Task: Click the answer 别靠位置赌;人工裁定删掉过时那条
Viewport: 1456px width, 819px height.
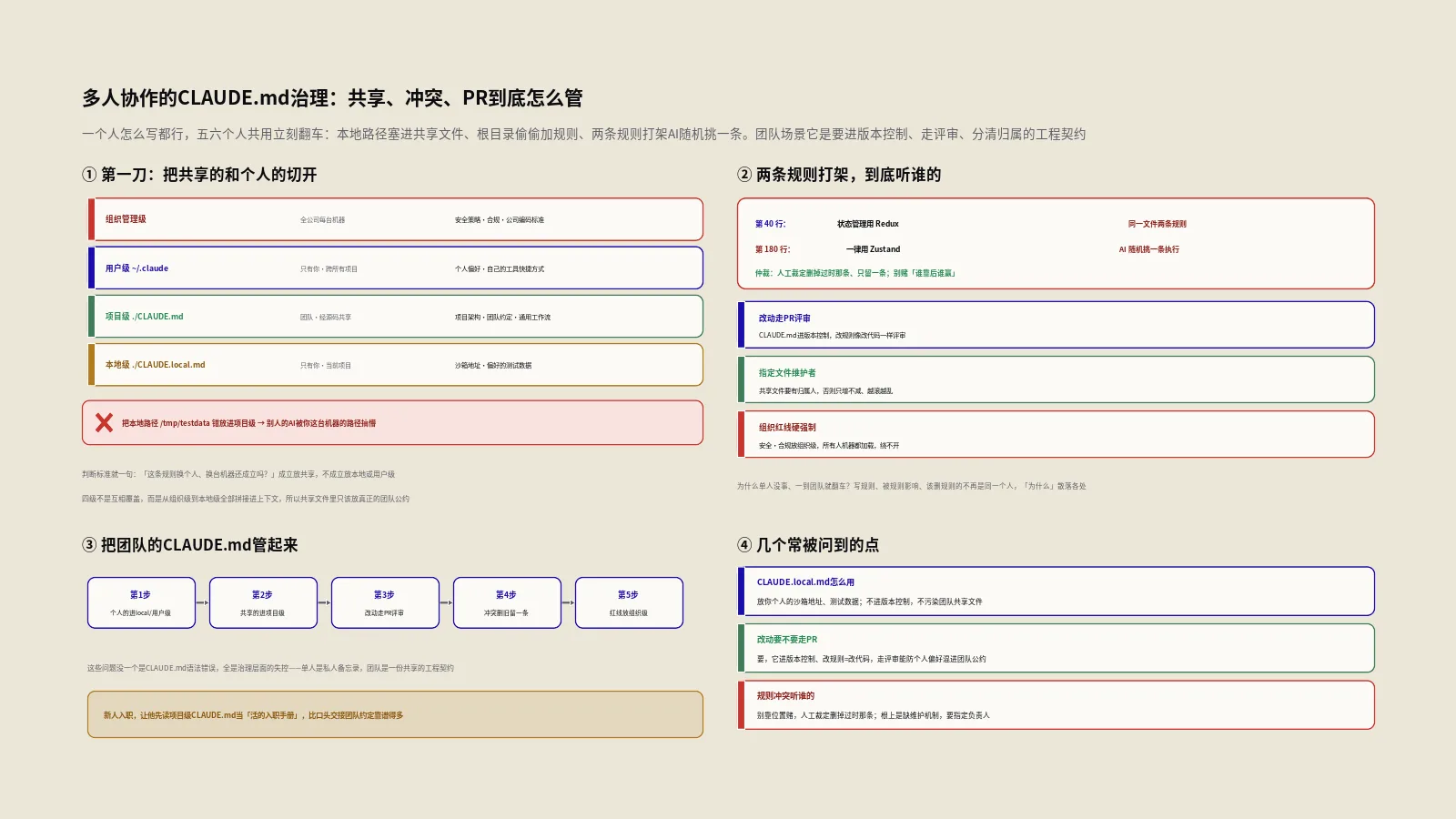Action: (x=873, y=715)
